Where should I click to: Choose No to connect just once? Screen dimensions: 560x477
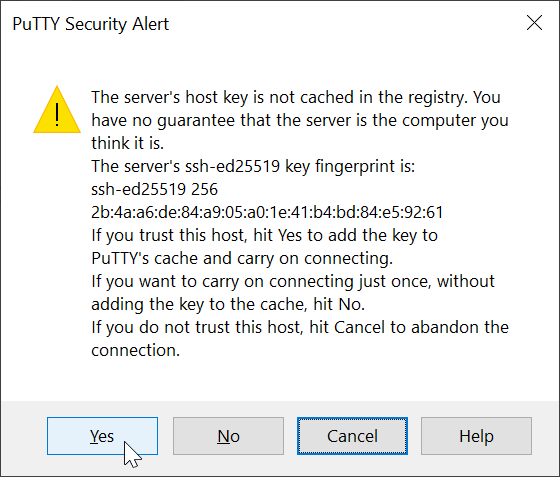point(228,436)
